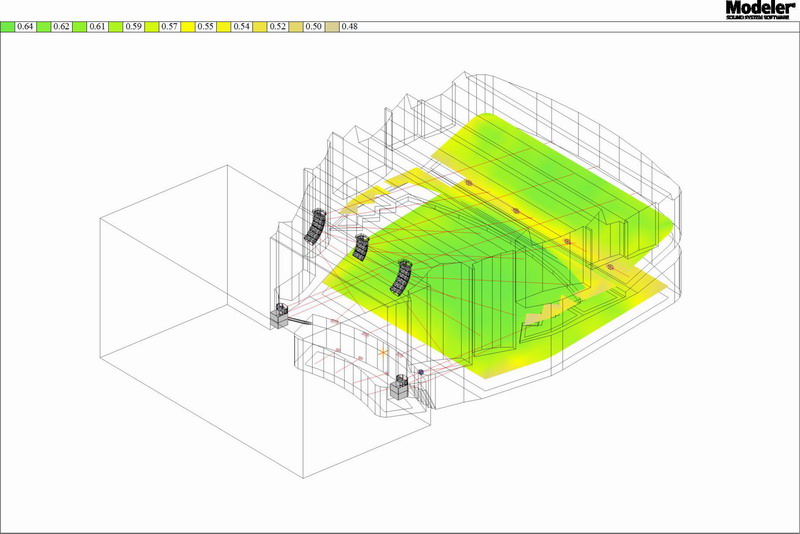Click the Modeler logo in the corner
Viewport: 800px width, 534px height.
[761, 10]
